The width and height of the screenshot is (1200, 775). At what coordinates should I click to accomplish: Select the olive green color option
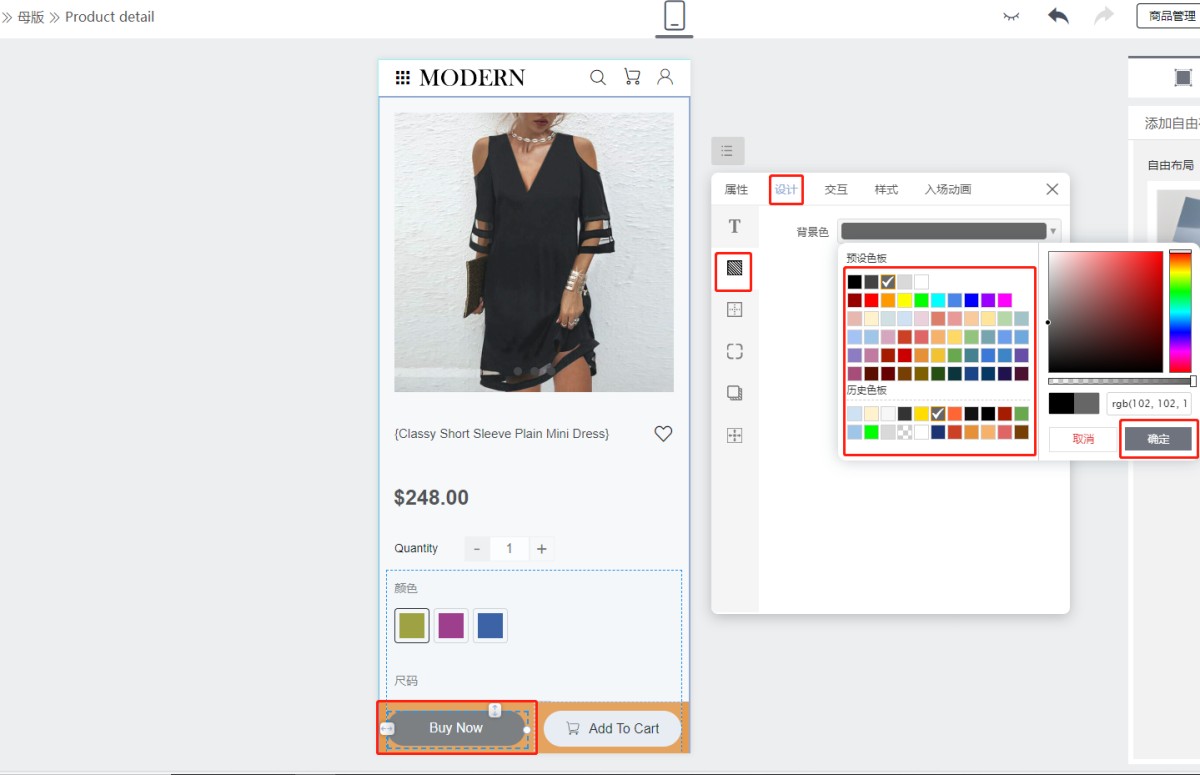[x=412, y=626]
